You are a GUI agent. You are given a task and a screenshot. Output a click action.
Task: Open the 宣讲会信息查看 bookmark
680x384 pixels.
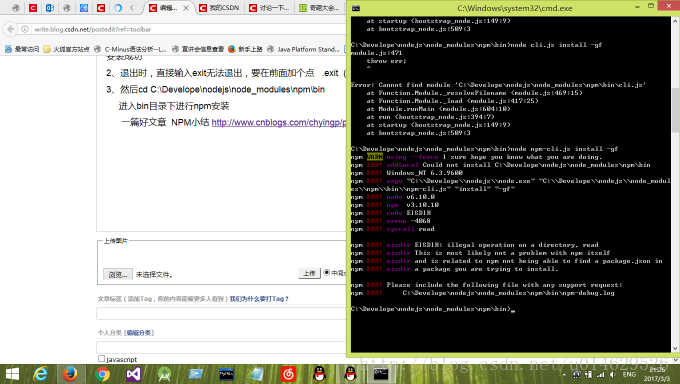click(x=198, y=49)
